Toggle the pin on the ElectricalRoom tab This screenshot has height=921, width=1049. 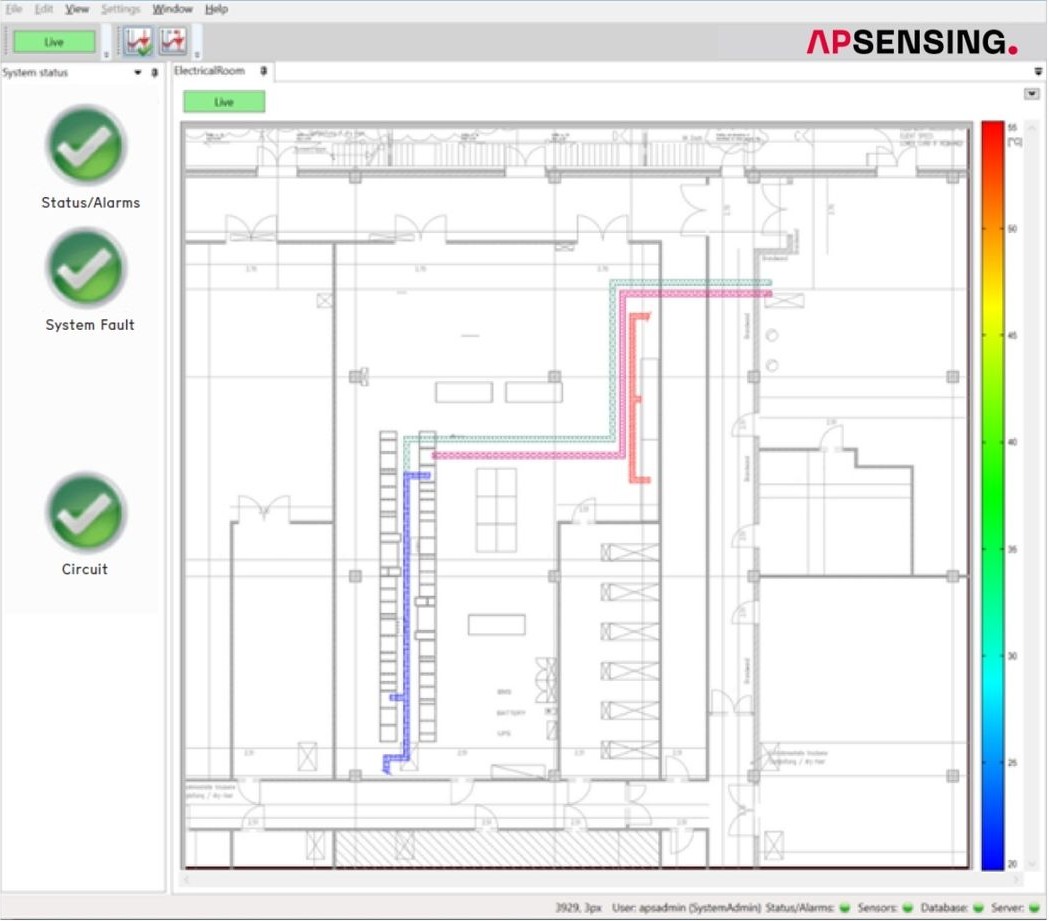[x=262, y=72]
